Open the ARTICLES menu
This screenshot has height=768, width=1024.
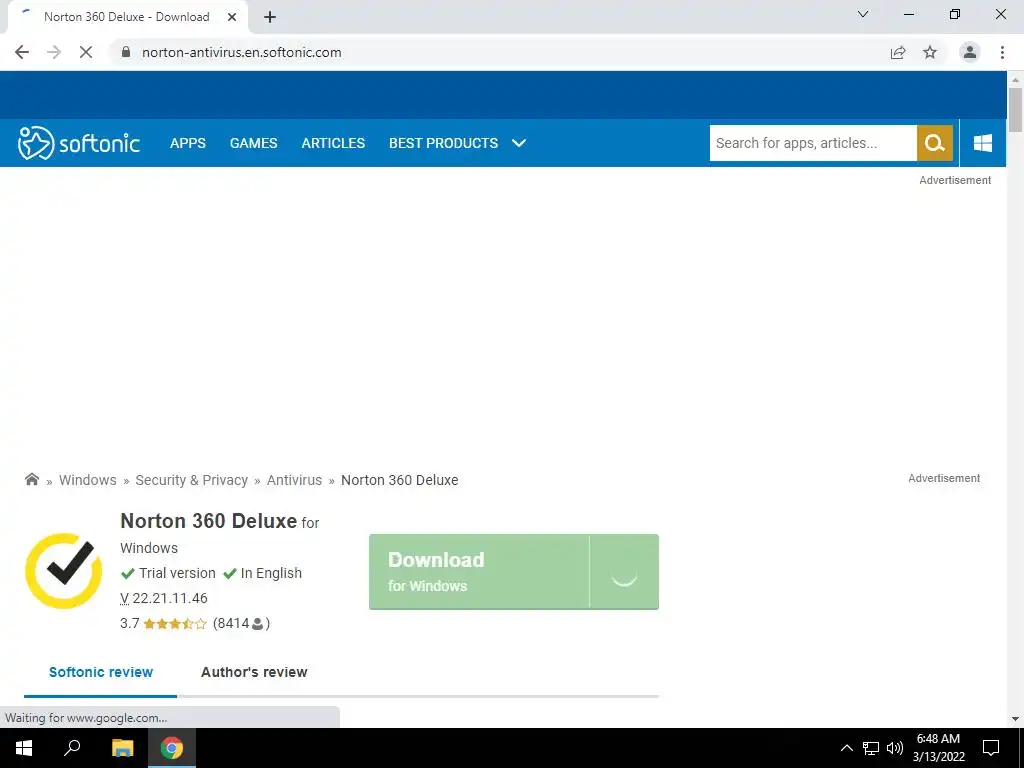click(x=333, y=143)
